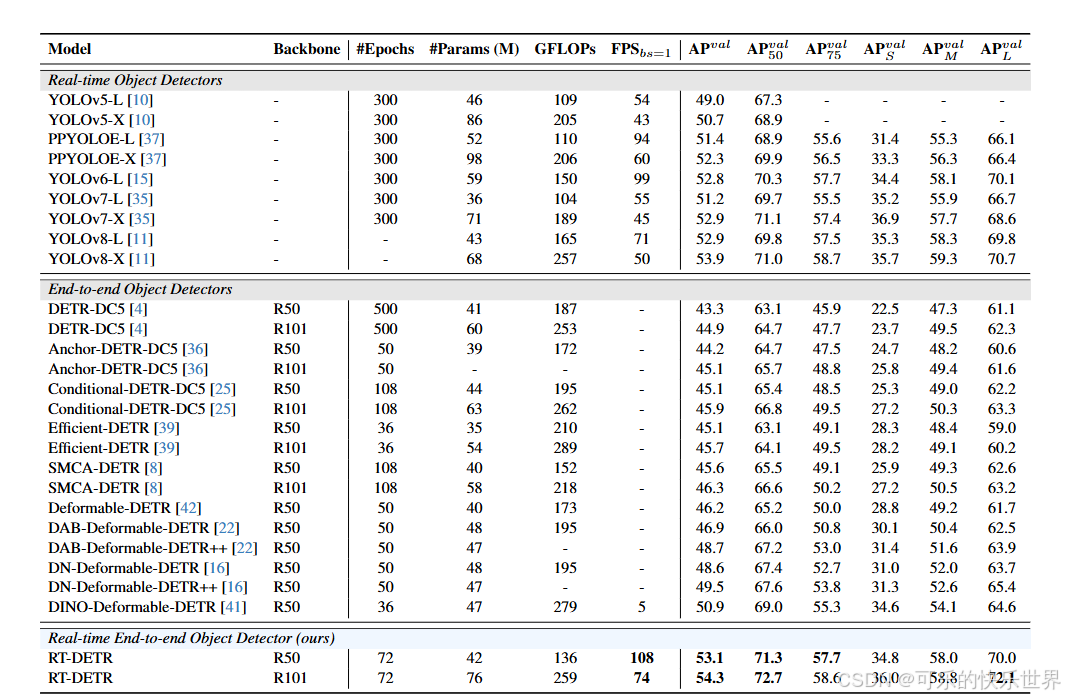The image size is (1065, 697).
Task: Click FPS value 5 for DINO-Deformable-DETR
Action: coord(642,607)
